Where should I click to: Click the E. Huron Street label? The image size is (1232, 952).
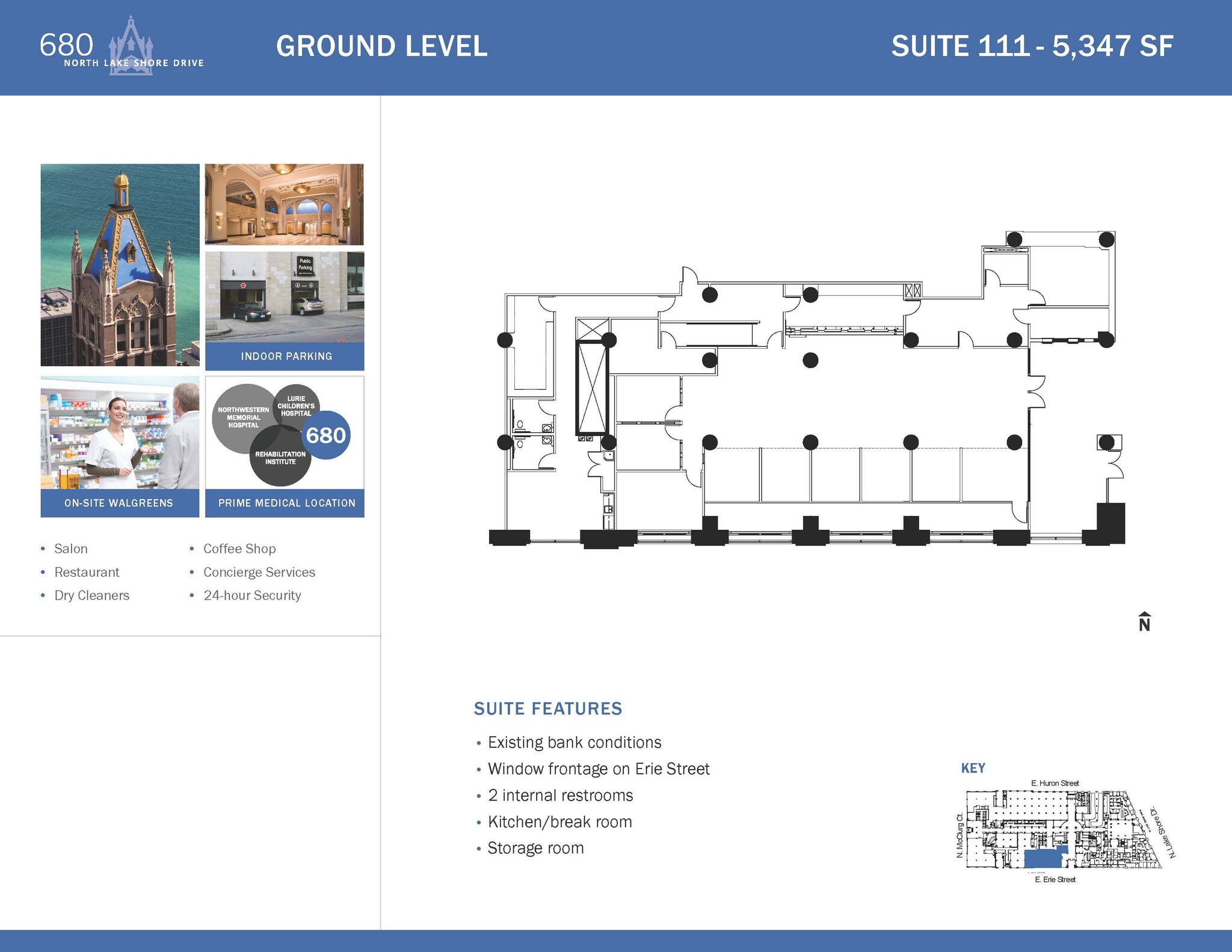point(1055,783)
